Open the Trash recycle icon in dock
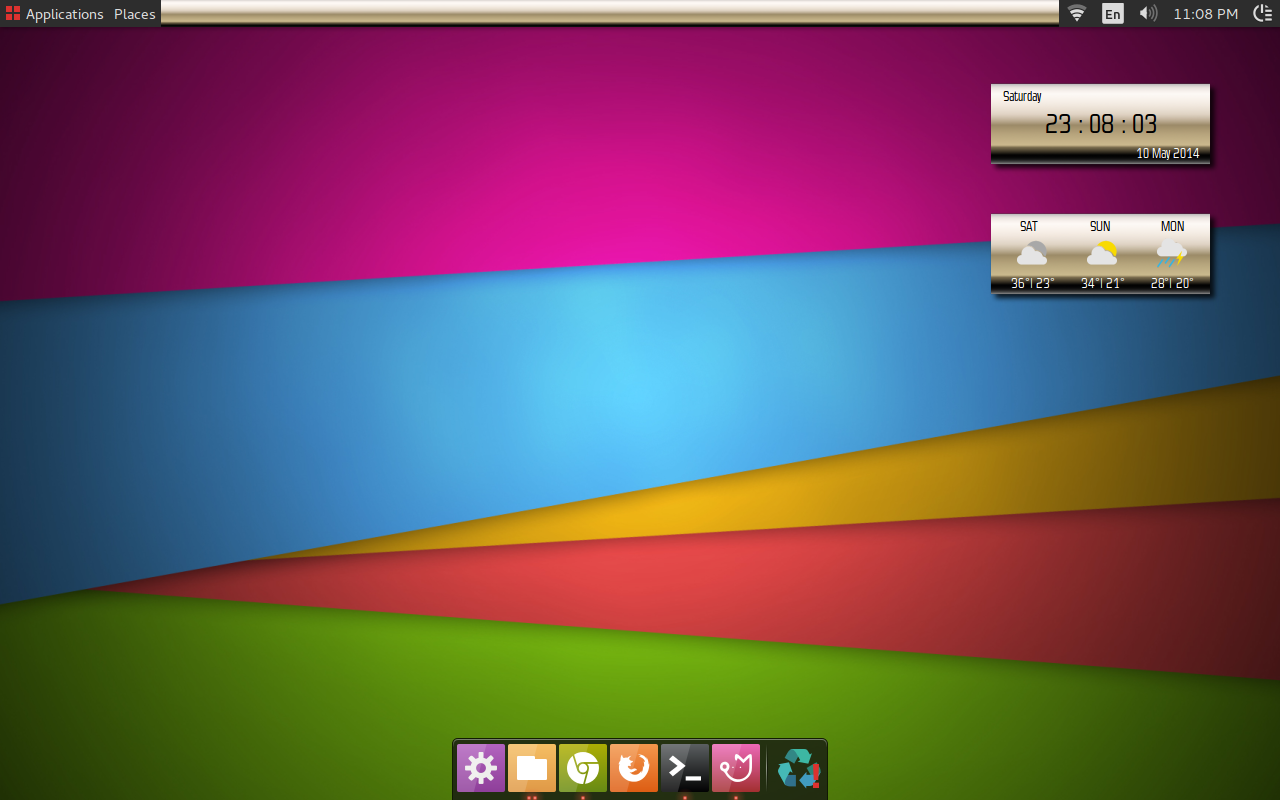This screenshot has height=800, width=1280. click(799, 769)
